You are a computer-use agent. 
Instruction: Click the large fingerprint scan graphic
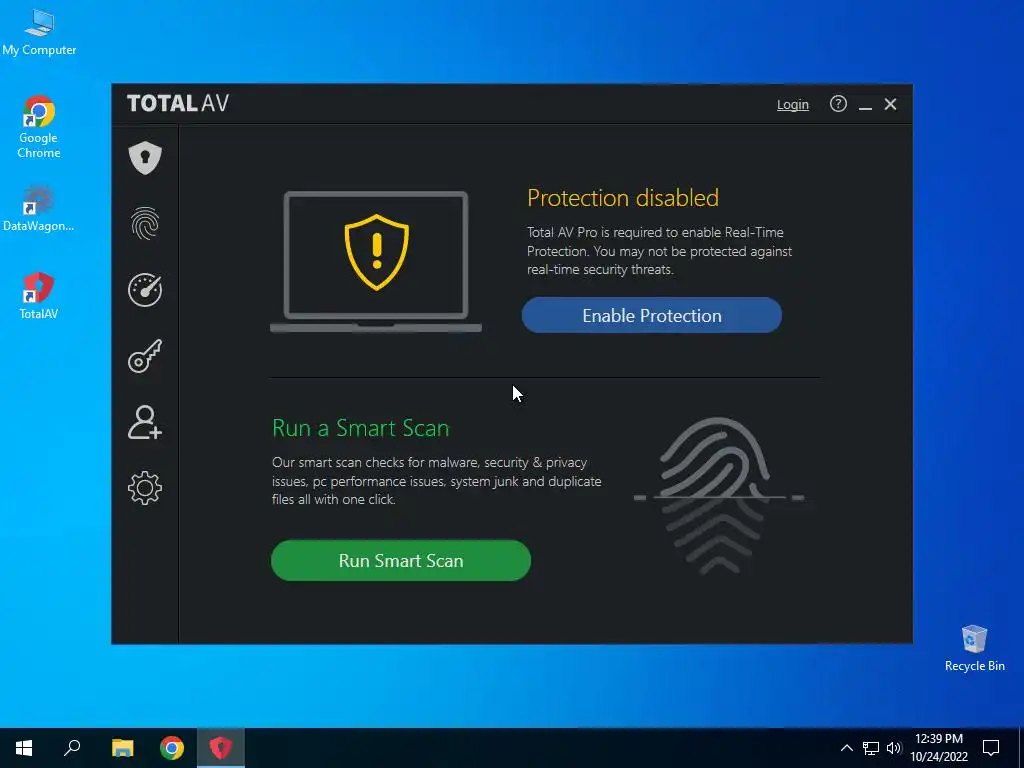point(718,496)
